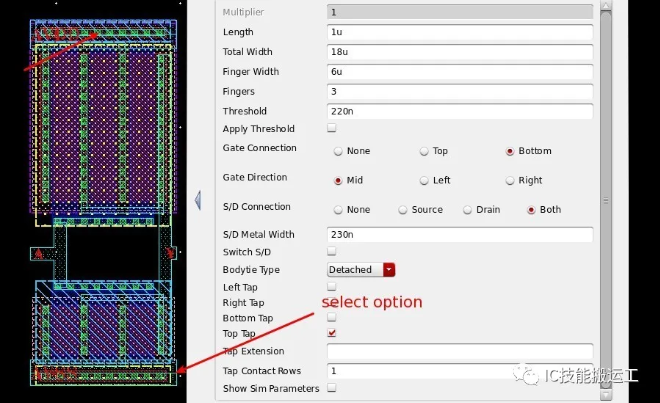Click the vertical scrollbar of the parameters panel
660x403 pixels.
point(604,150)
